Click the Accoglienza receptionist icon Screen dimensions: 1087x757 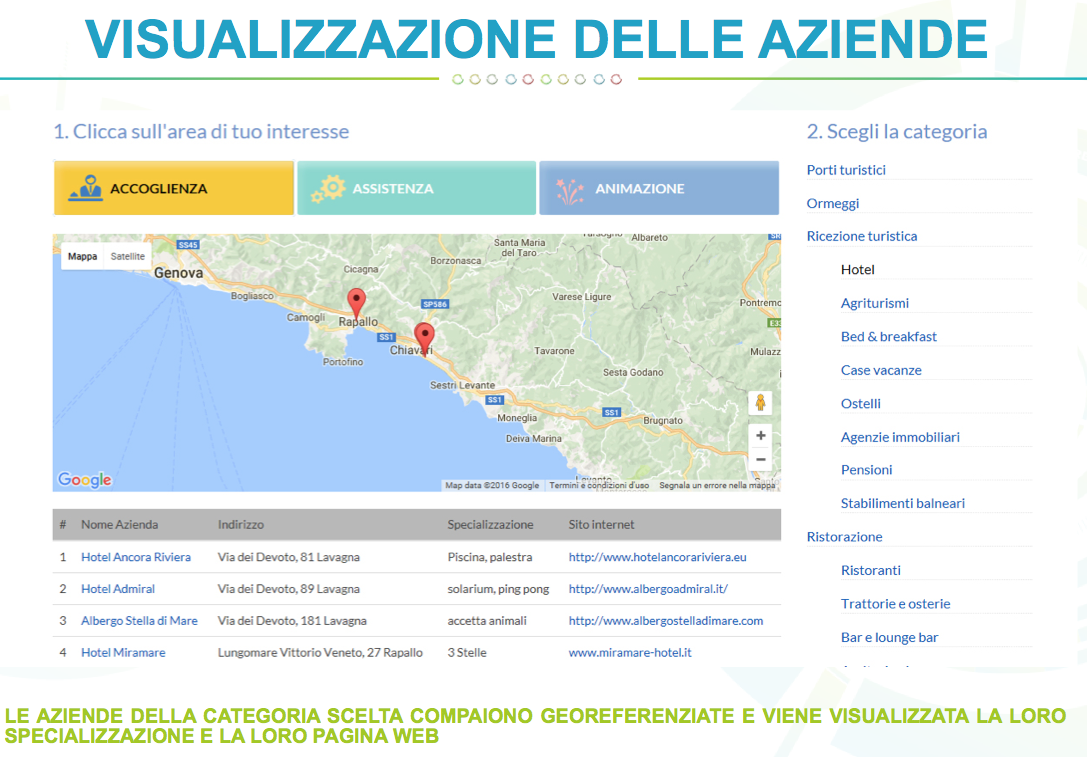click(x=86, y=188)
